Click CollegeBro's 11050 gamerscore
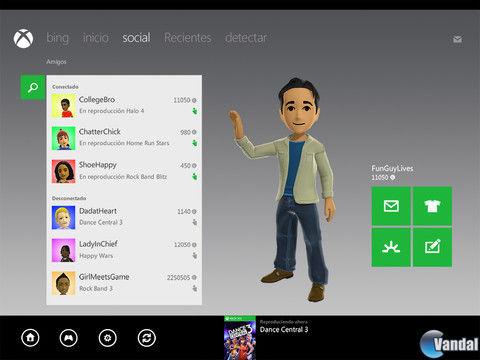480x360 pixels. pyautogui.click(x=185, y=100)
